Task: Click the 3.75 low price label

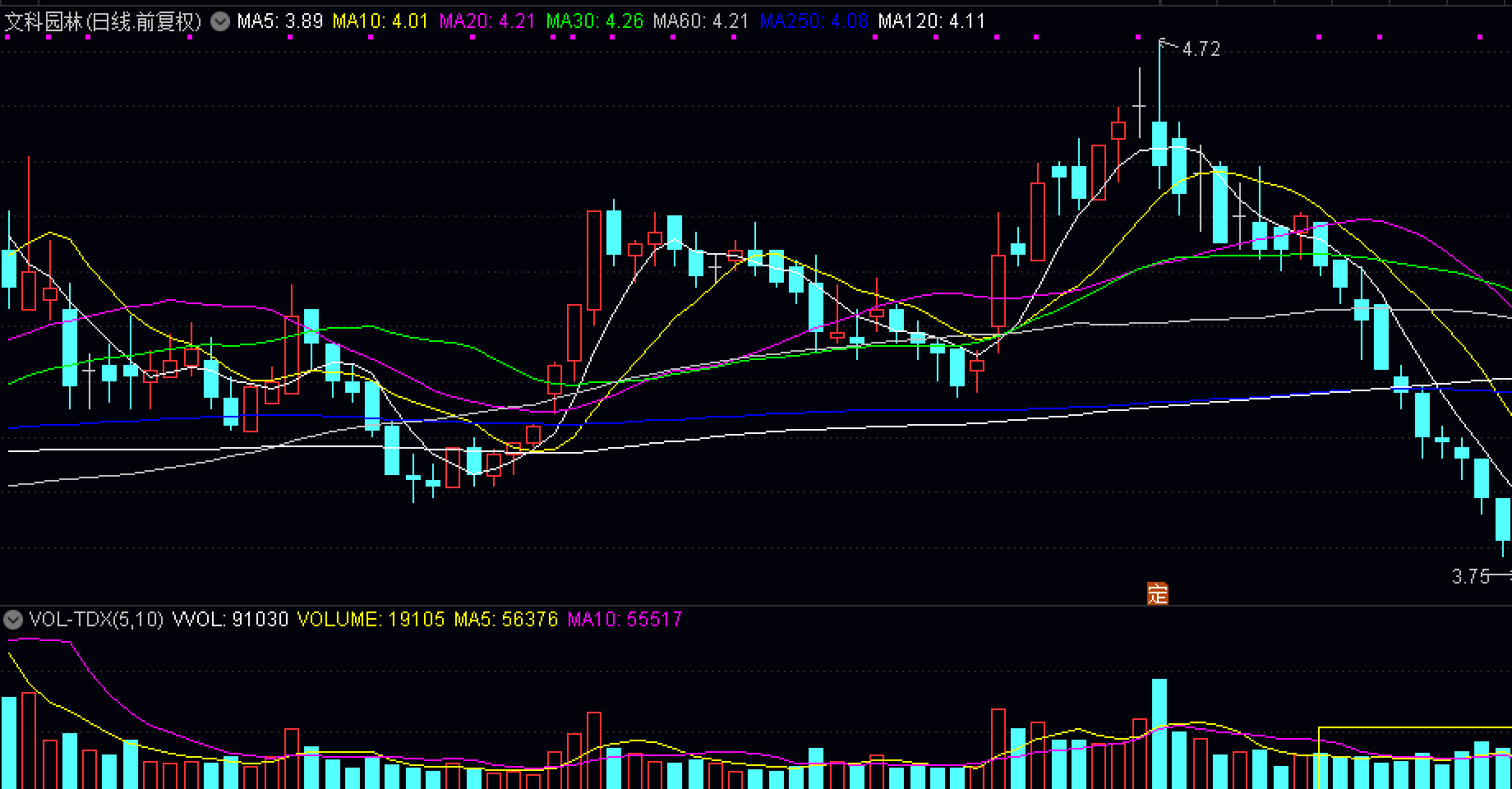Action: (1471, 577)
